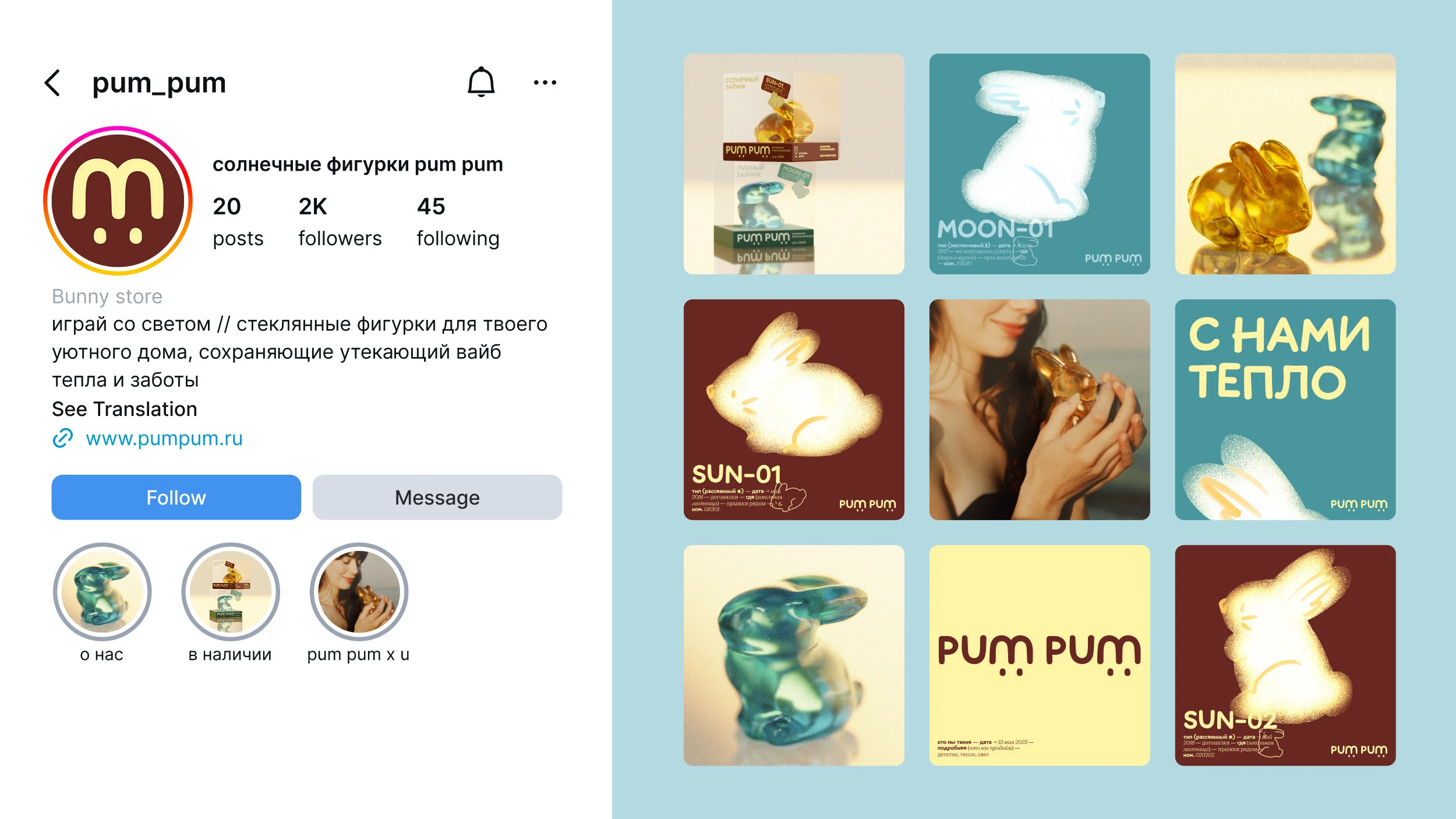Click See Translation under the bio

(x=125, y=409)
